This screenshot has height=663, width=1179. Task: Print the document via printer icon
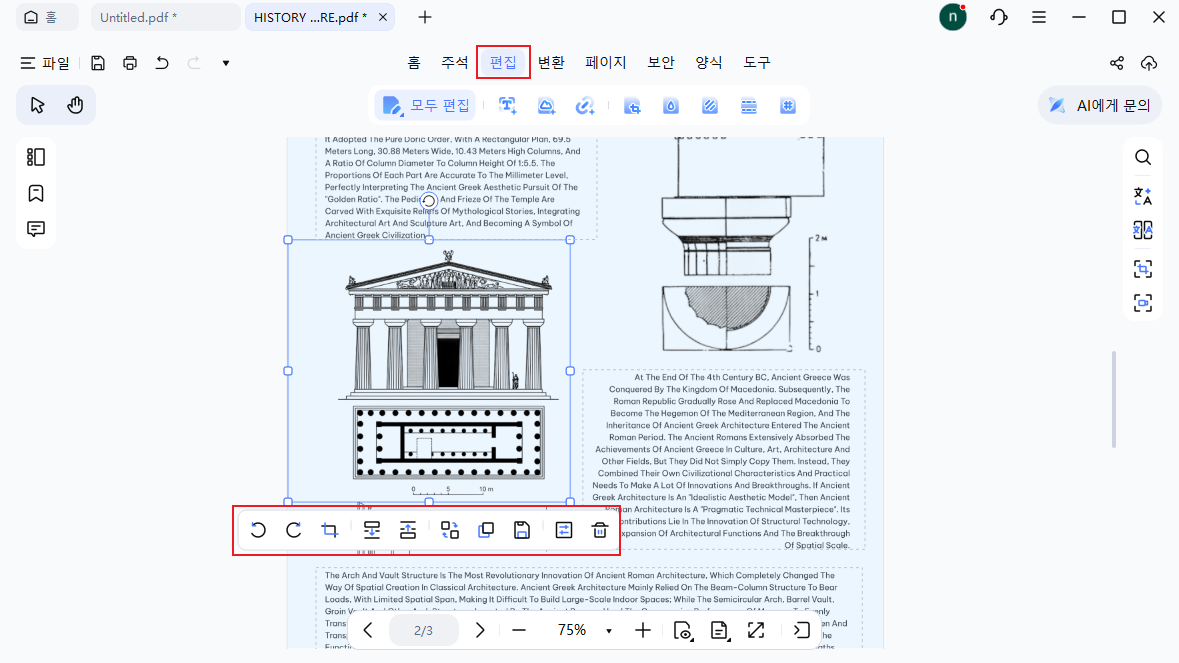point(130,63)
